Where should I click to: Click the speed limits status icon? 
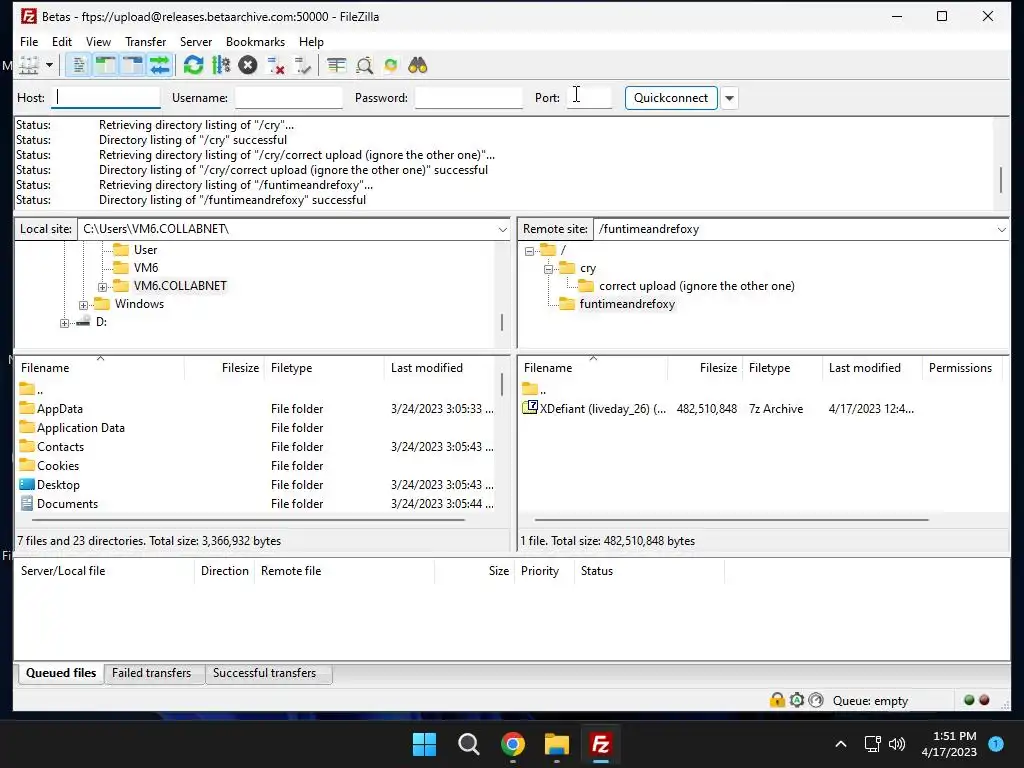point(816,701)
